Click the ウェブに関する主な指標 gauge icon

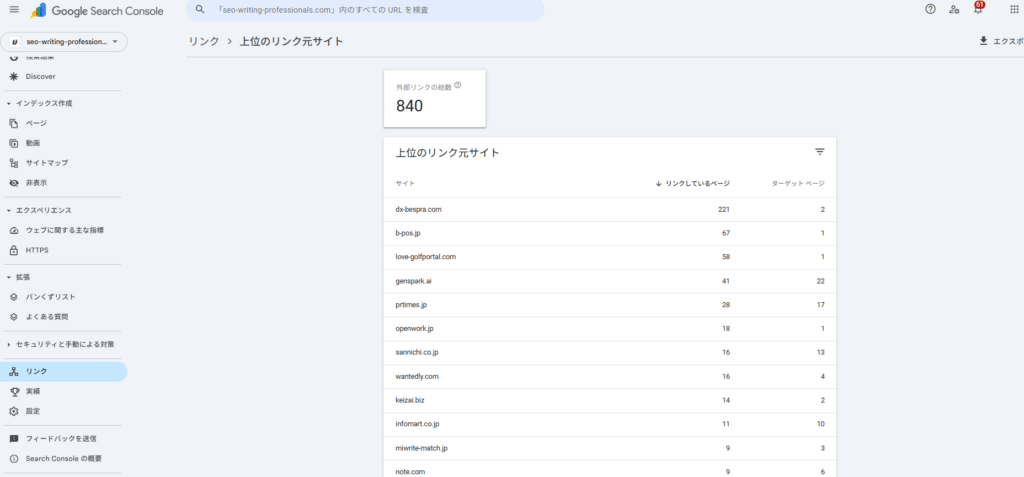click(14, 230)
